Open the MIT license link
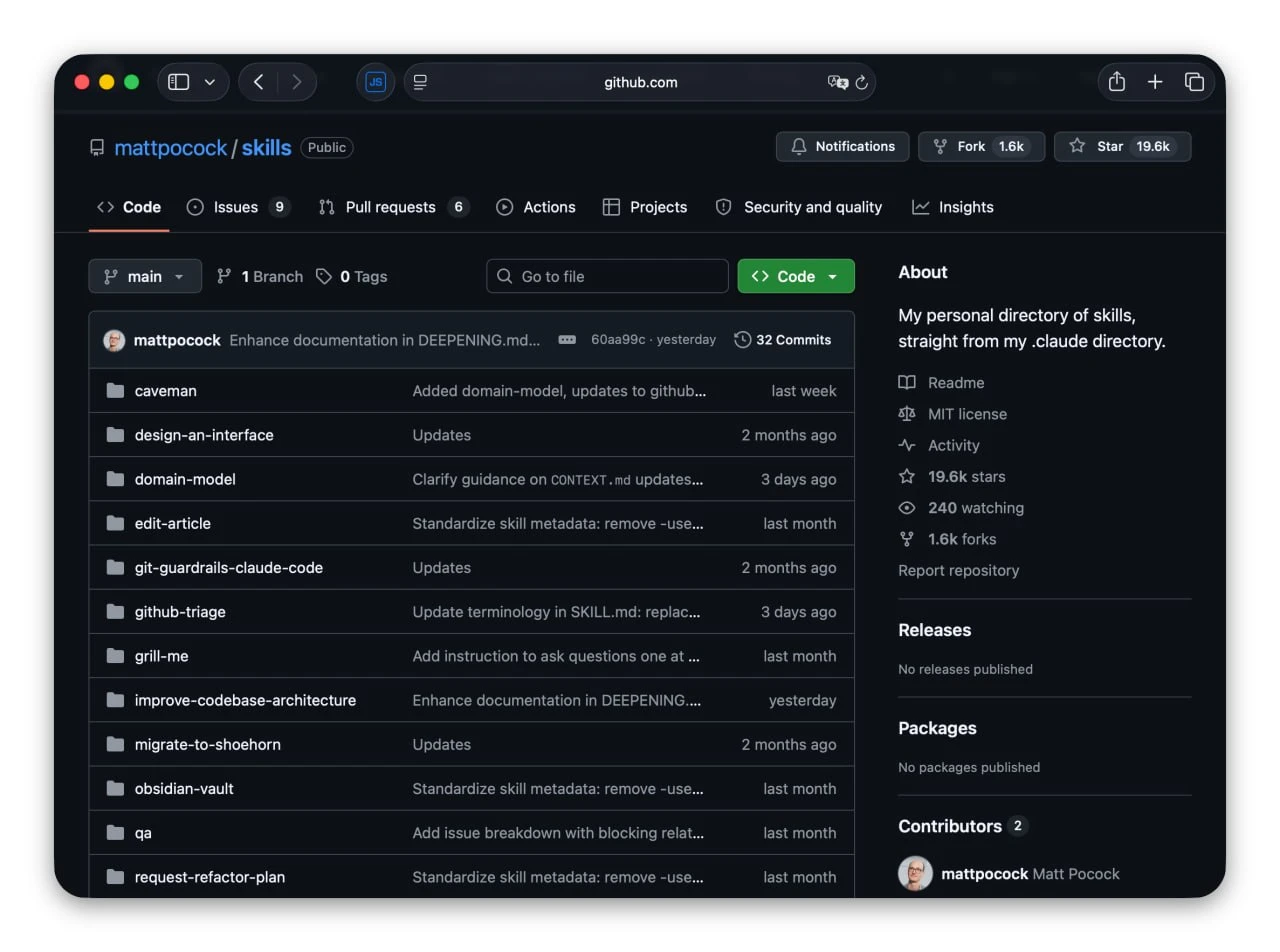The height and width of the screenshot is (952, 1280). click(x=952, y=414)
